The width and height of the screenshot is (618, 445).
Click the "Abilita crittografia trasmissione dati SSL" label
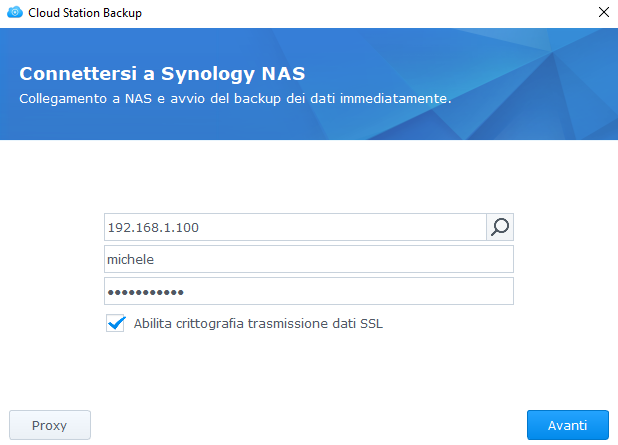pyautogui.click(x=258, y=323)
